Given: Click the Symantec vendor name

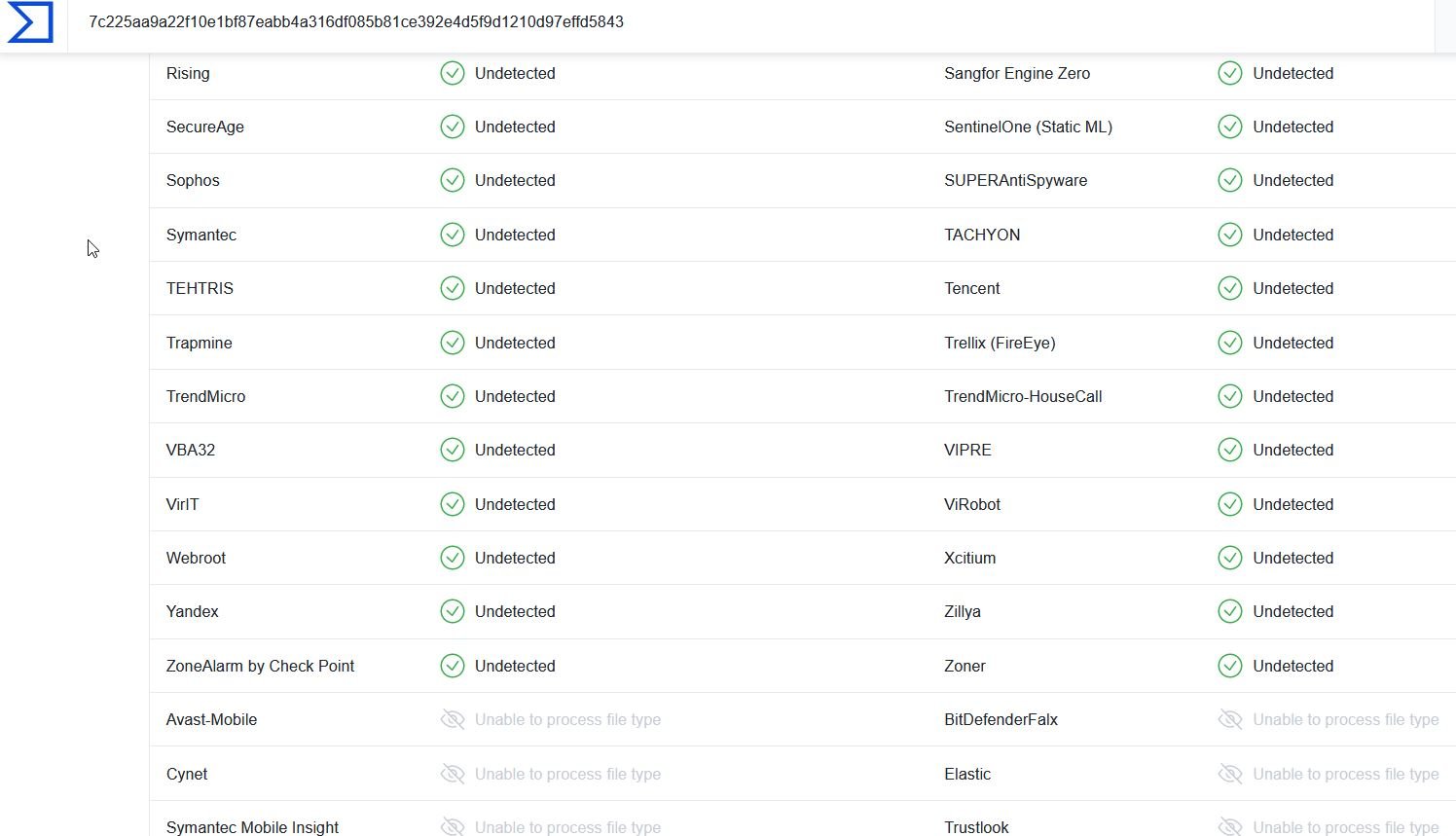Looking at the screenshot, I should tap(201, 235).
